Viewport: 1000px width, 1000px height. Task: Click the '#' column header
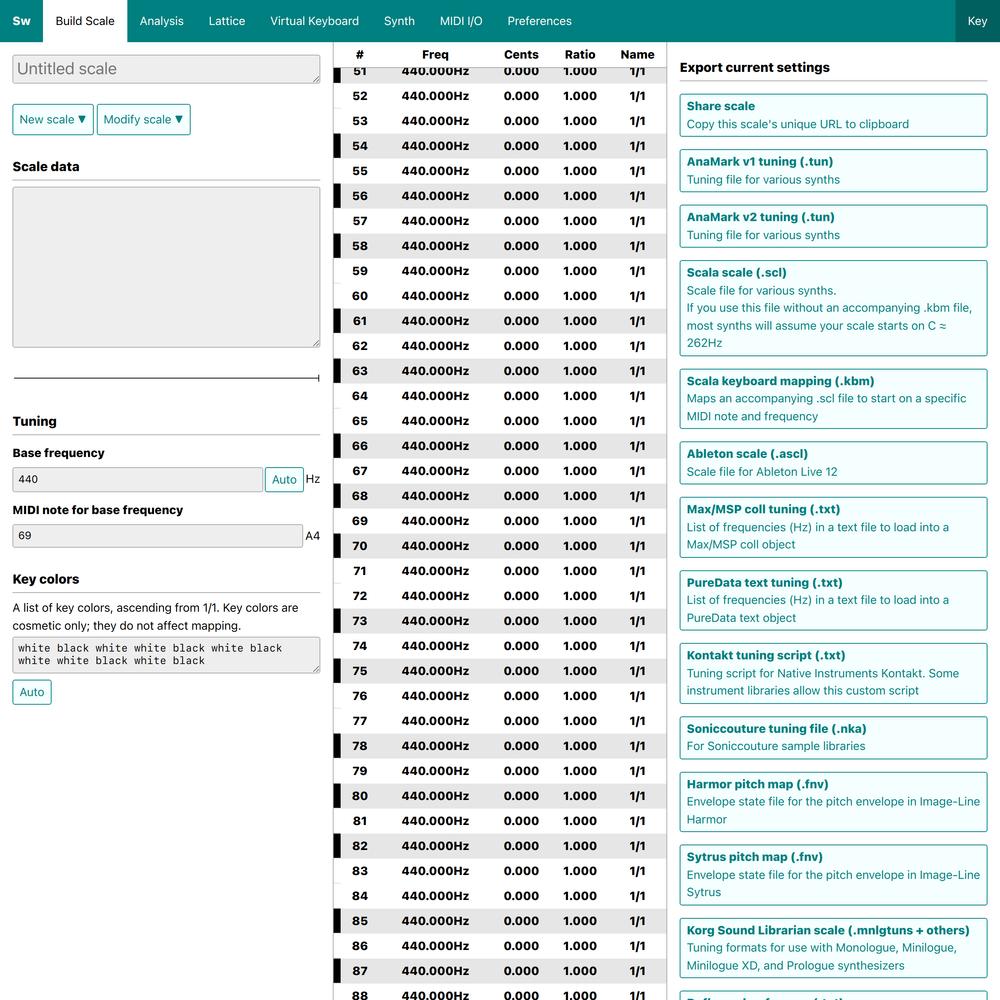point(360,55)
